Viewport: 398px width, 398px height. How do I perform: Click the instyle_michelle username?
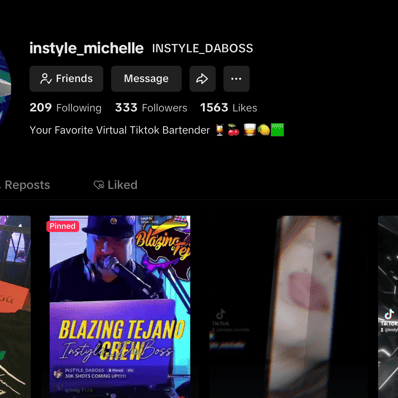(86, 48)
